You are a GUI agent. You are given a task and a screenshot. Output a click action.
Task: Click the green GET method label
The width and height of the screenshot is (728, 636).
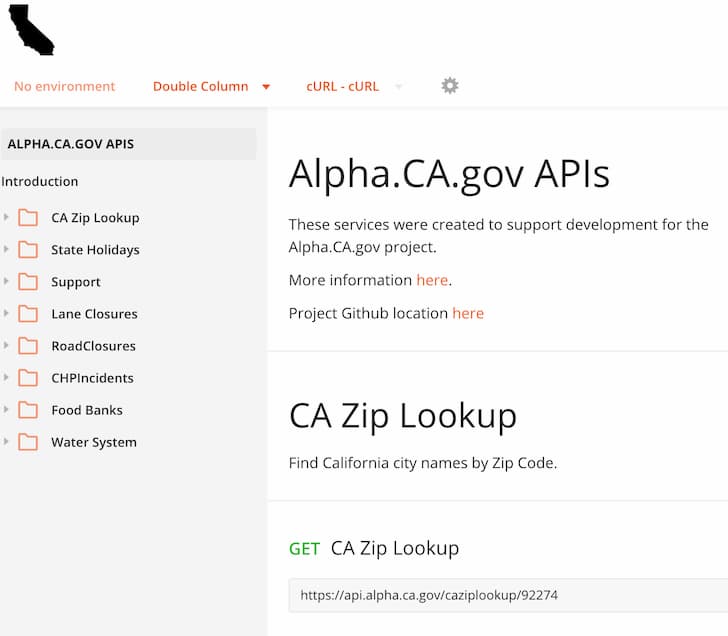(x=304, y=549)
